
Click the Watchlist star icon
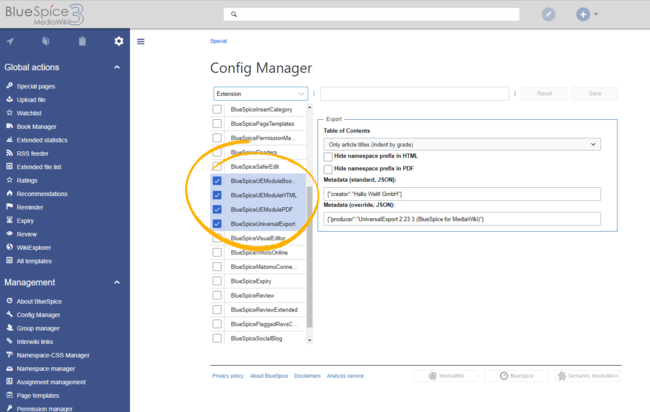click(10, 113)
